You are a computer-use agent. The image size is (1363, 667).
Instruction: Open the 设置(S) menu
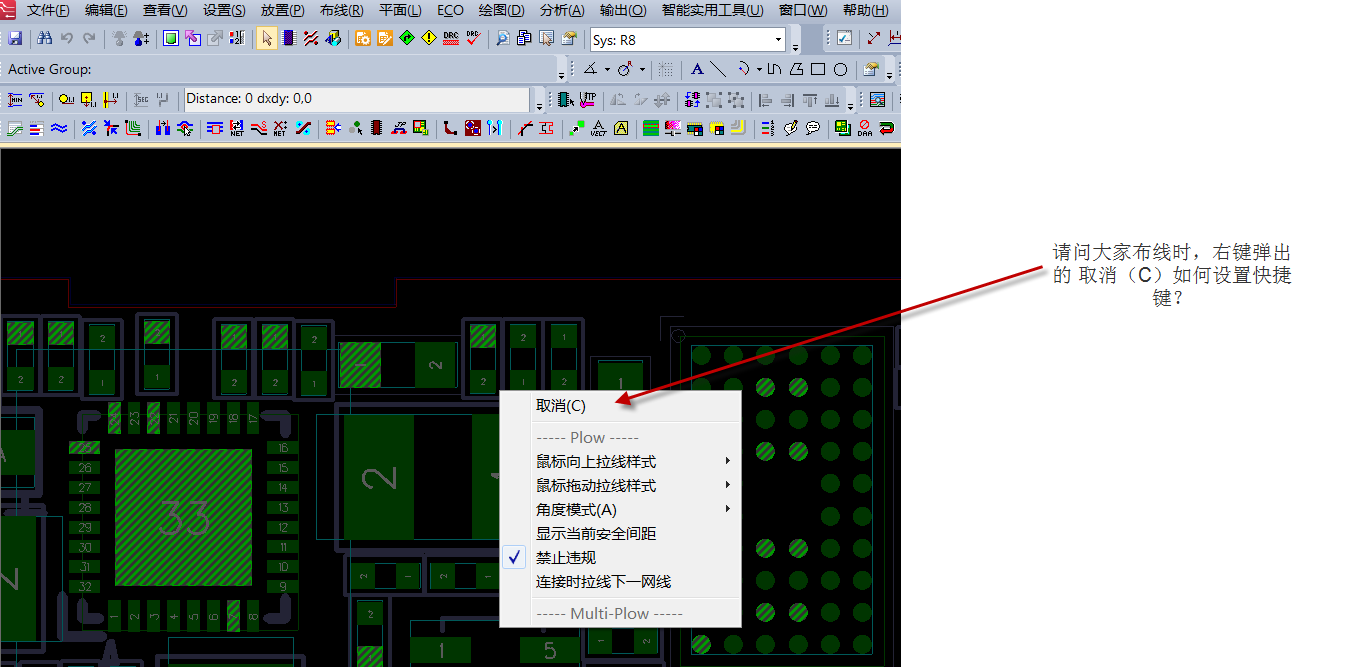224,10
